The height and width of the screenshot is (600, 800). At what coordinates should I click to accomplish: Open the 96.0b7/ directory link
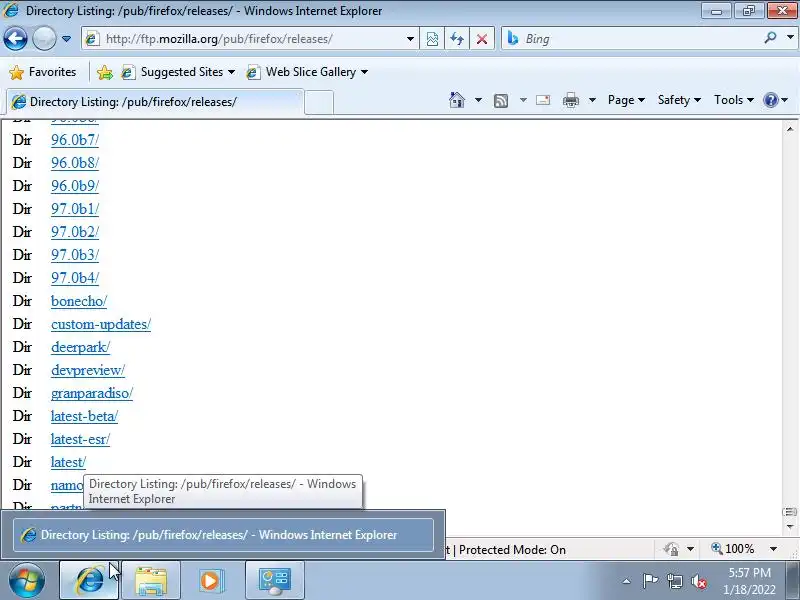coord(75,140)
